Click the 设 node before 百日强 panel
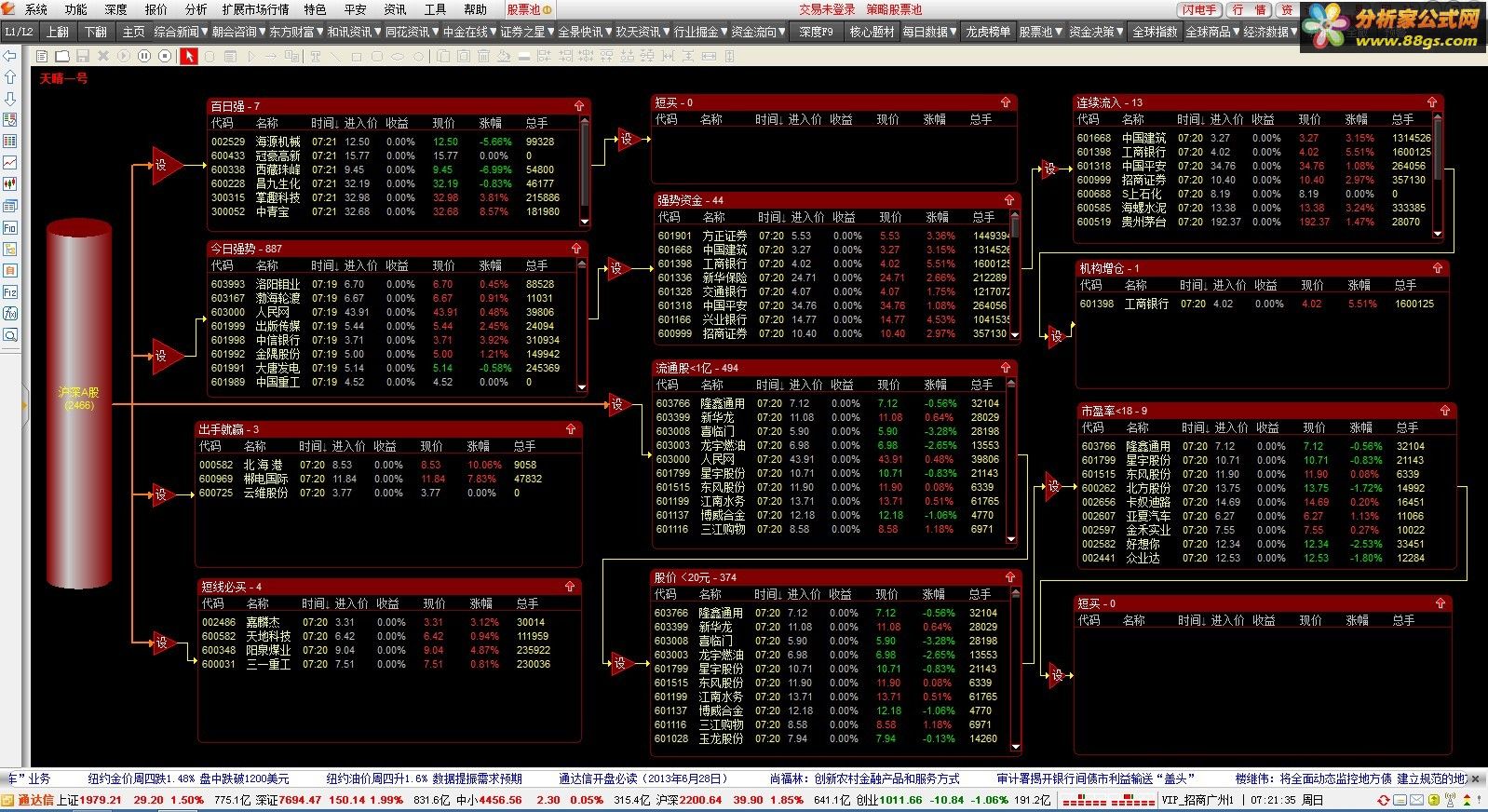Viewport: 1488px width, 812px height. click(x=165, y=165)
